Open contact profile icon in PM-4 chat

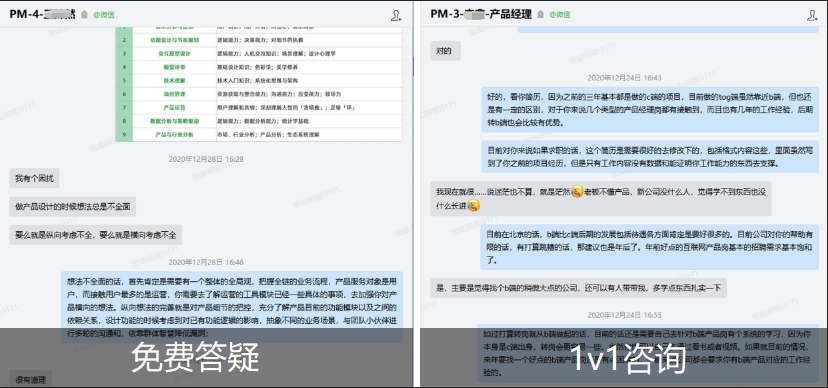(396, 15)
